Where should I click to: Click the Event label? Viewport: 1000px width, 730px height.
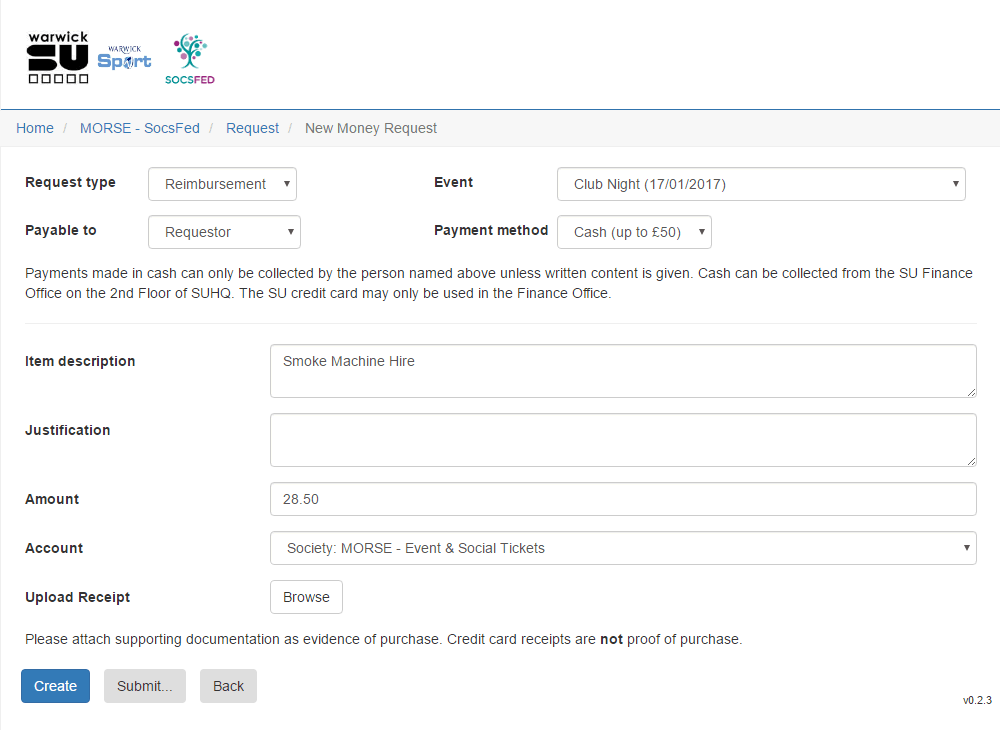(x=453, y=182)
